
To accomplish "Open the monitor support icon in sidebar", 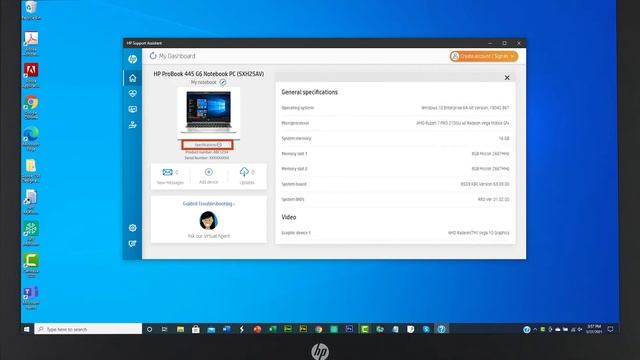I will (x=132, y=109).
